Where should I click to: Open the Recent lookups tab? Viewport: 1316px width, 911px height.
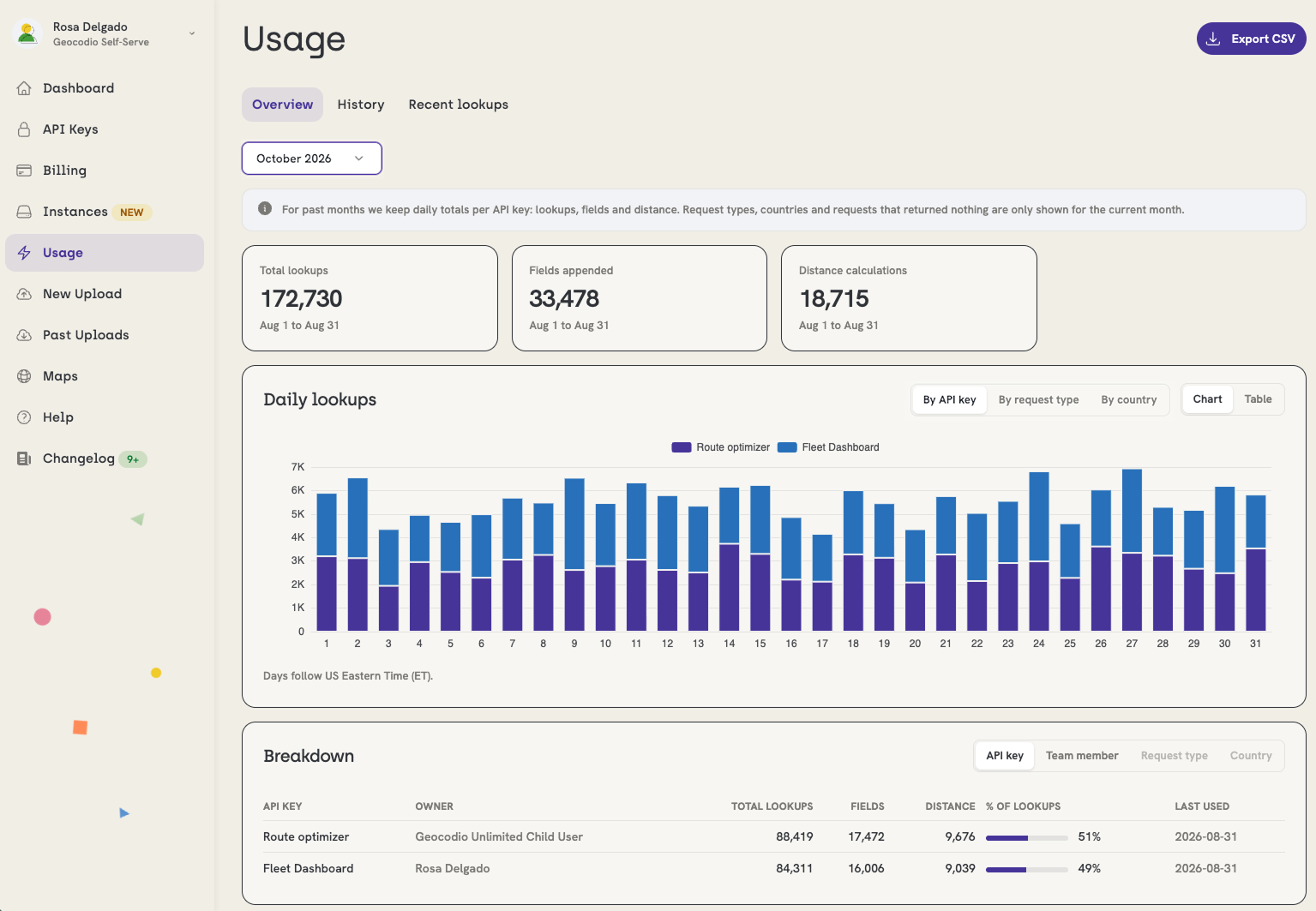(x=459, y=105)
